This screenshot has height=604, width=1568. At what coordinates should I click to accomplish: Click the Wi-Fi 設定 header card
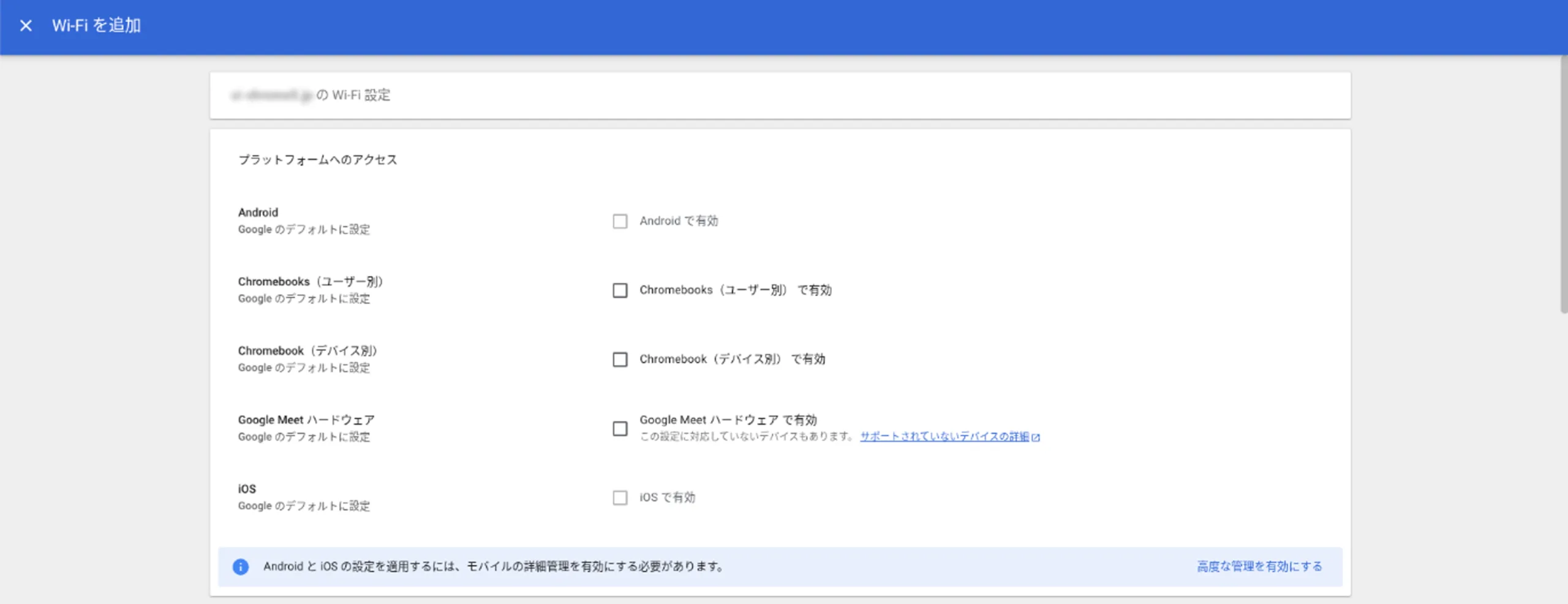780,96
